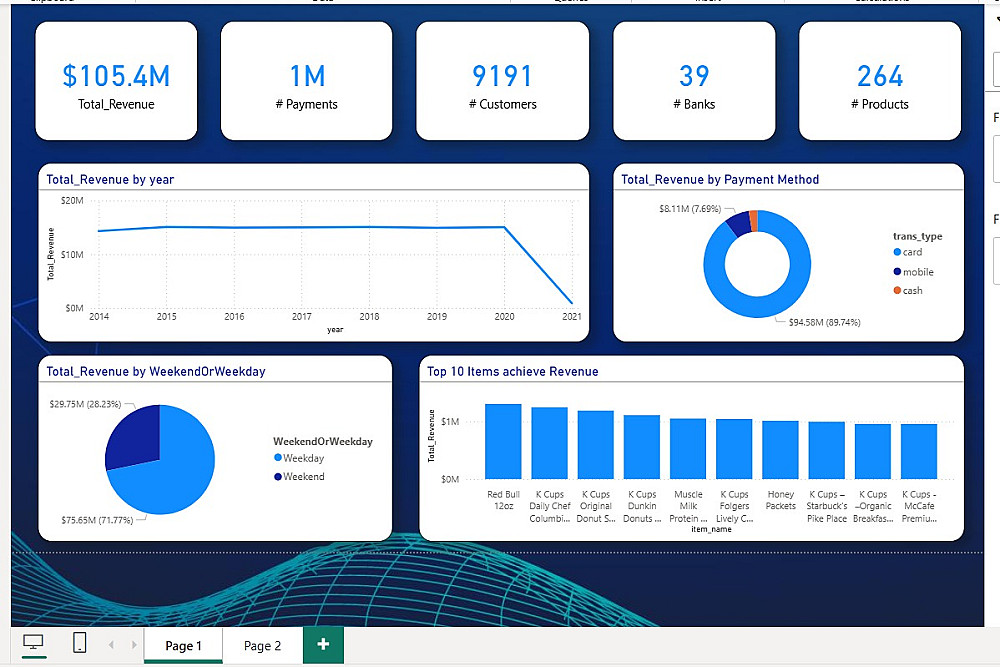This screenshot has width=1000, height=667.
Task: Select the orange cash donut segment
Action: pyautogui.click(x=754, y=220)
